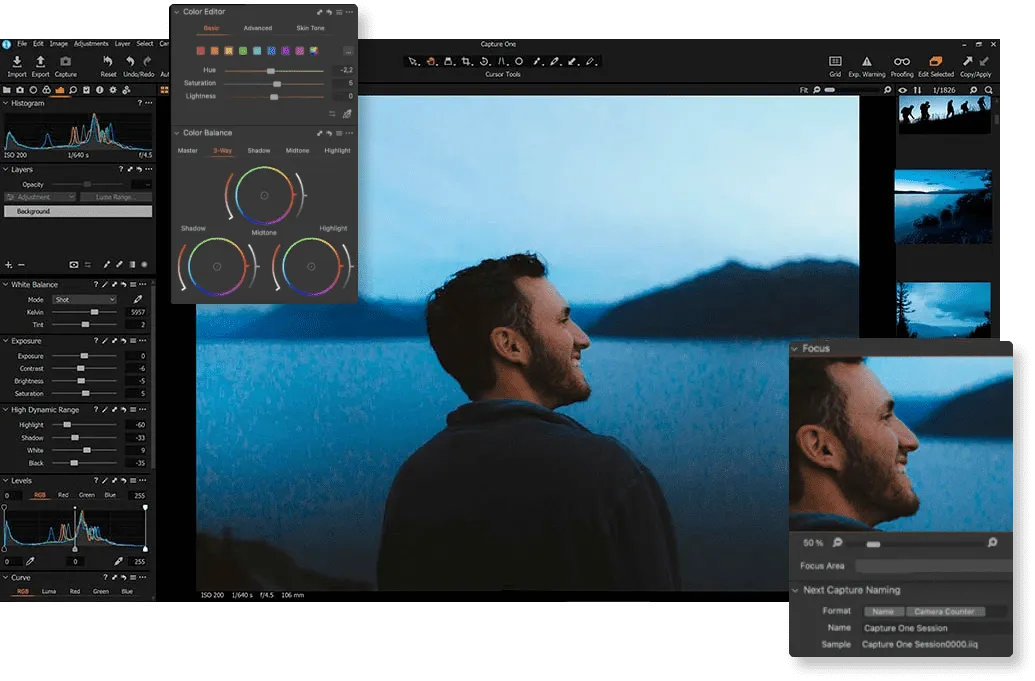Toggle Edit Selected variants mode
1035x681 pixels.
pos(936,64)
